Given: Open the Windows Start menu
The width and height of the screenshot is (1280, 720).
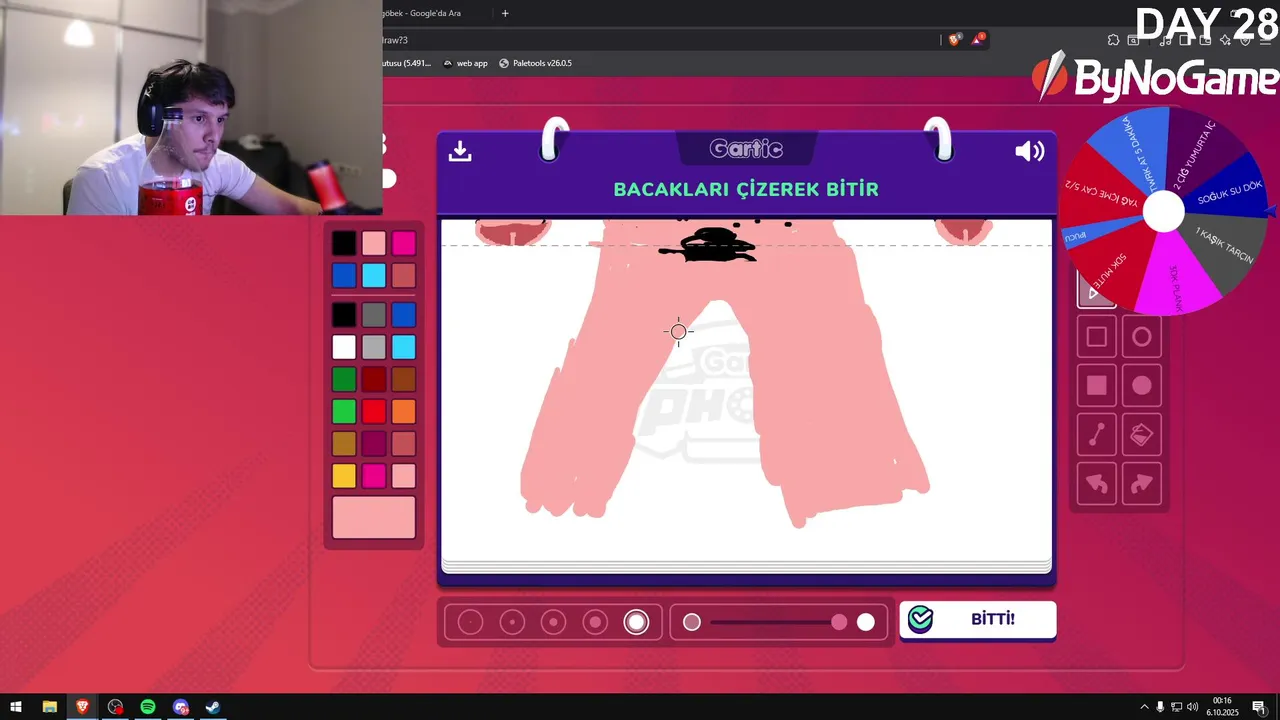Looking at the screenshot, I should pyautogui.click(x=16, y=707).
